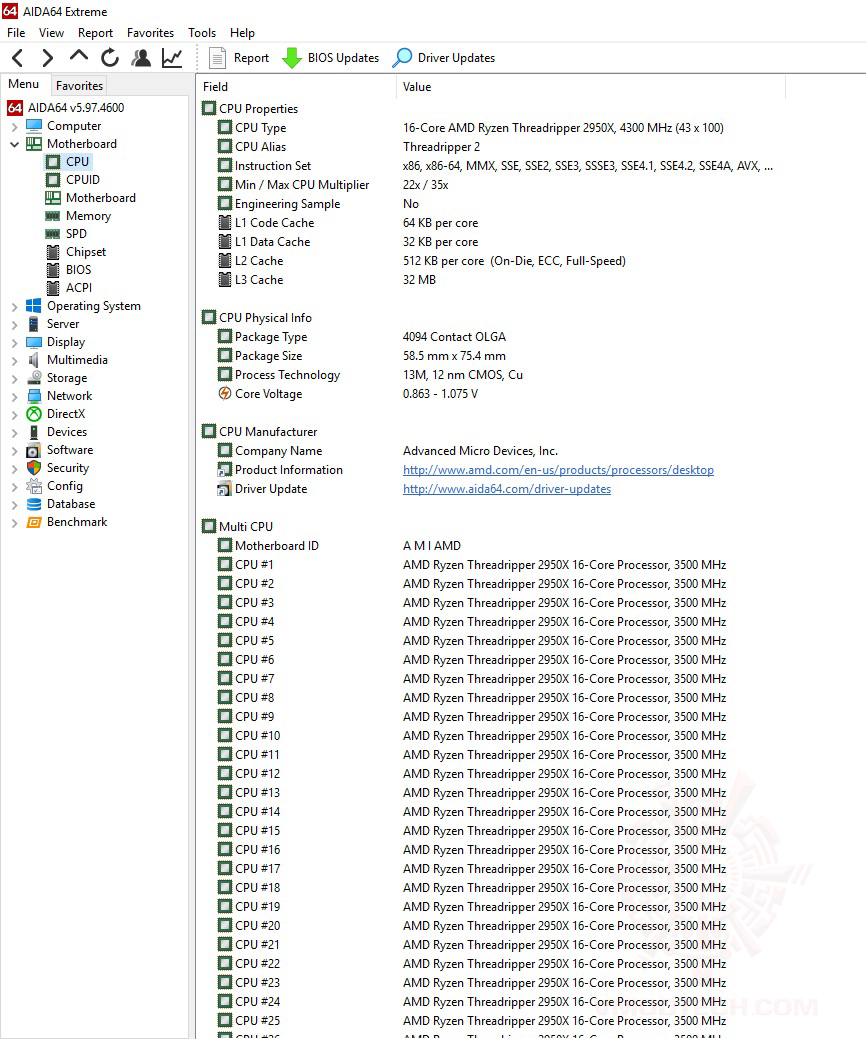866x1039 pixels.
Task: Expand the Software node
Action: click(15, 450)
